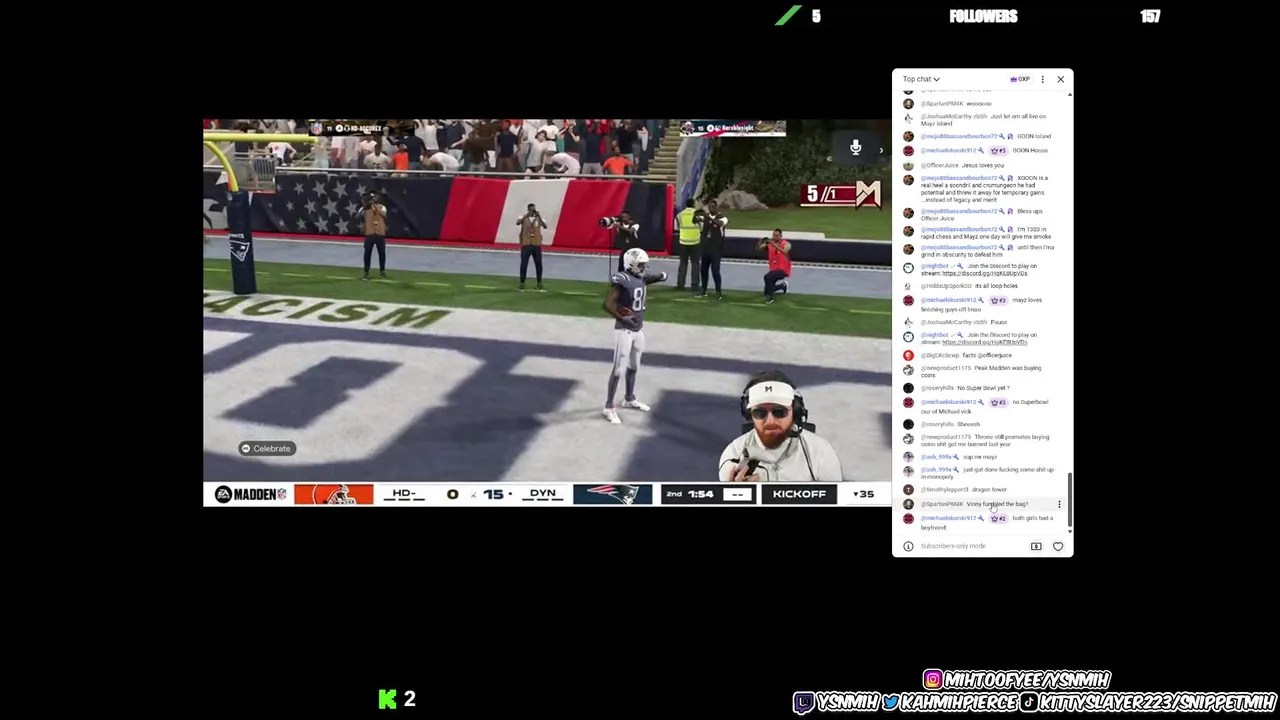
Task: Click the FOLLOWERS label
Action: (983, 17)
